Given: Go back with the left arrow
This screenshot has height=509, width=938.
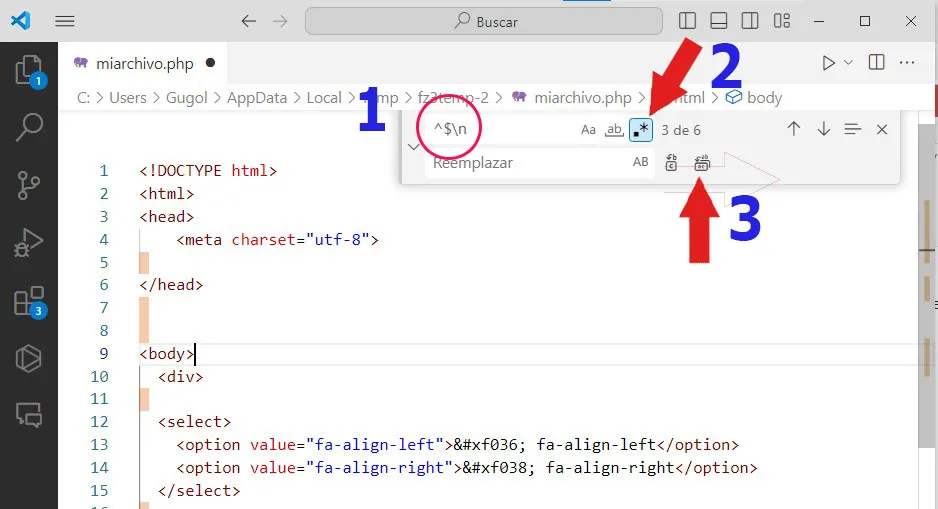Looking at the screenshot, I should pos(248,22).
